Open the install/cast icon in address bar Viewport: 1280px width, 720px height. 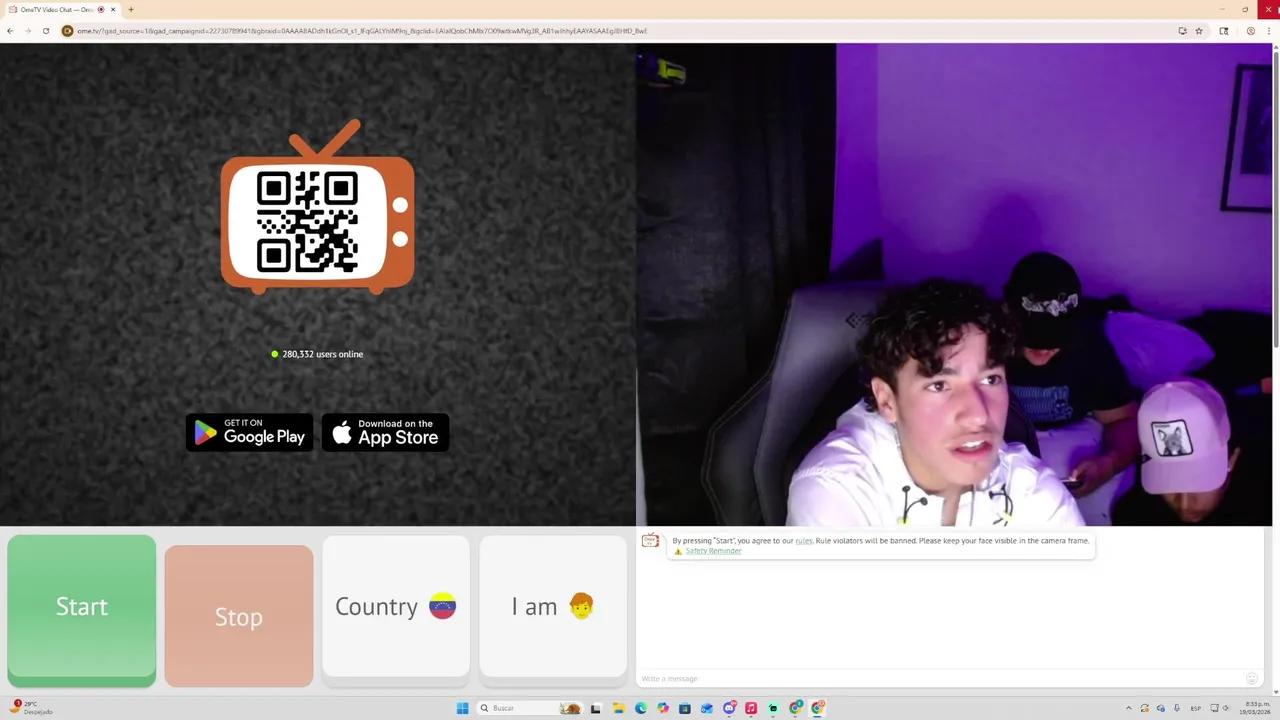pos(1182,31)
